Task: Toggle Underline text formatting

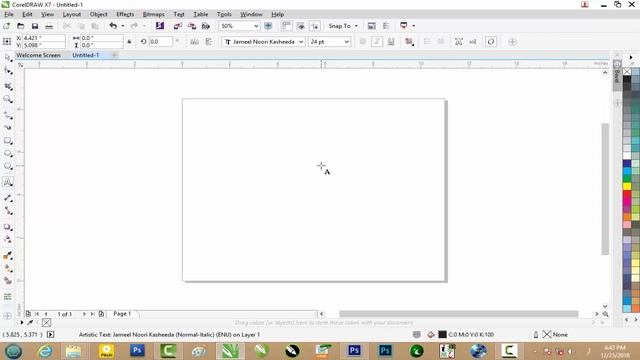Action: tap(391, 42)
